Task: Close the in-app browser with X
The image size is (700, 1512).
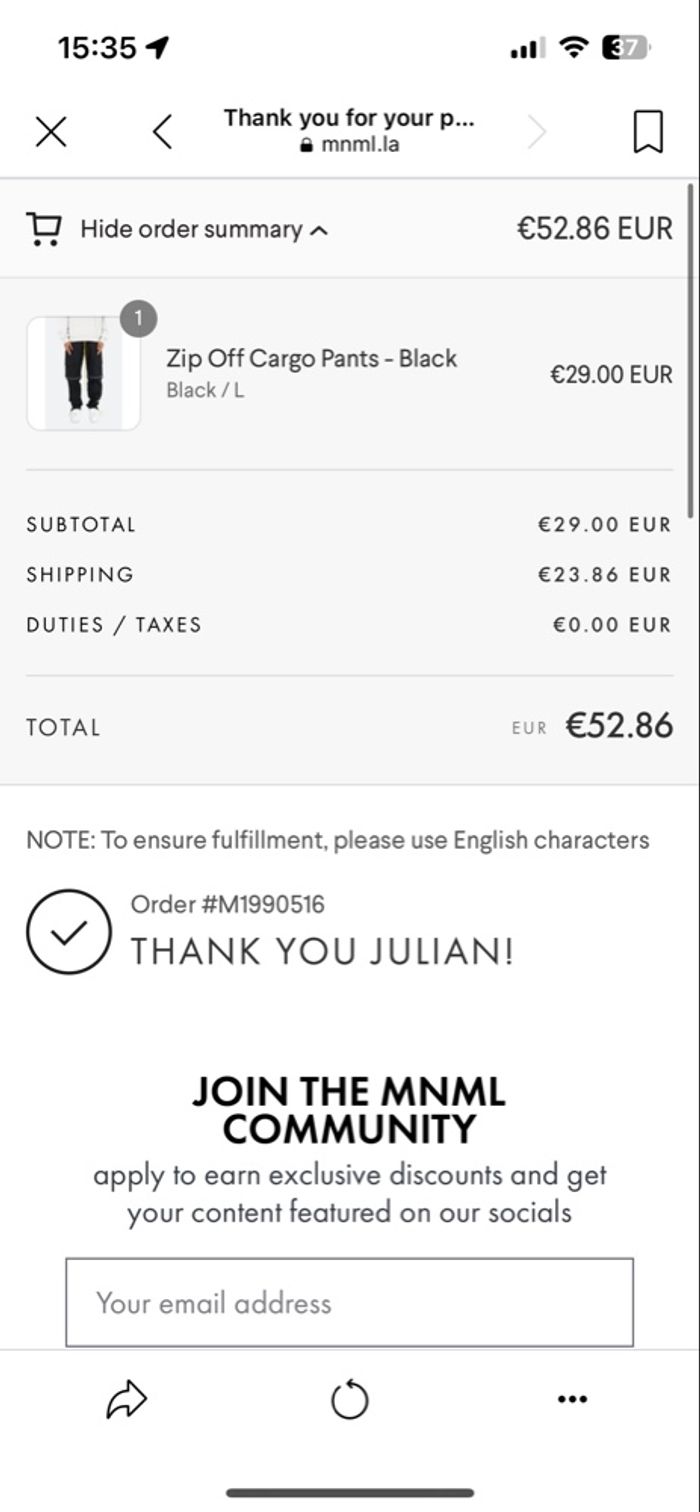Action: [51, 131]
